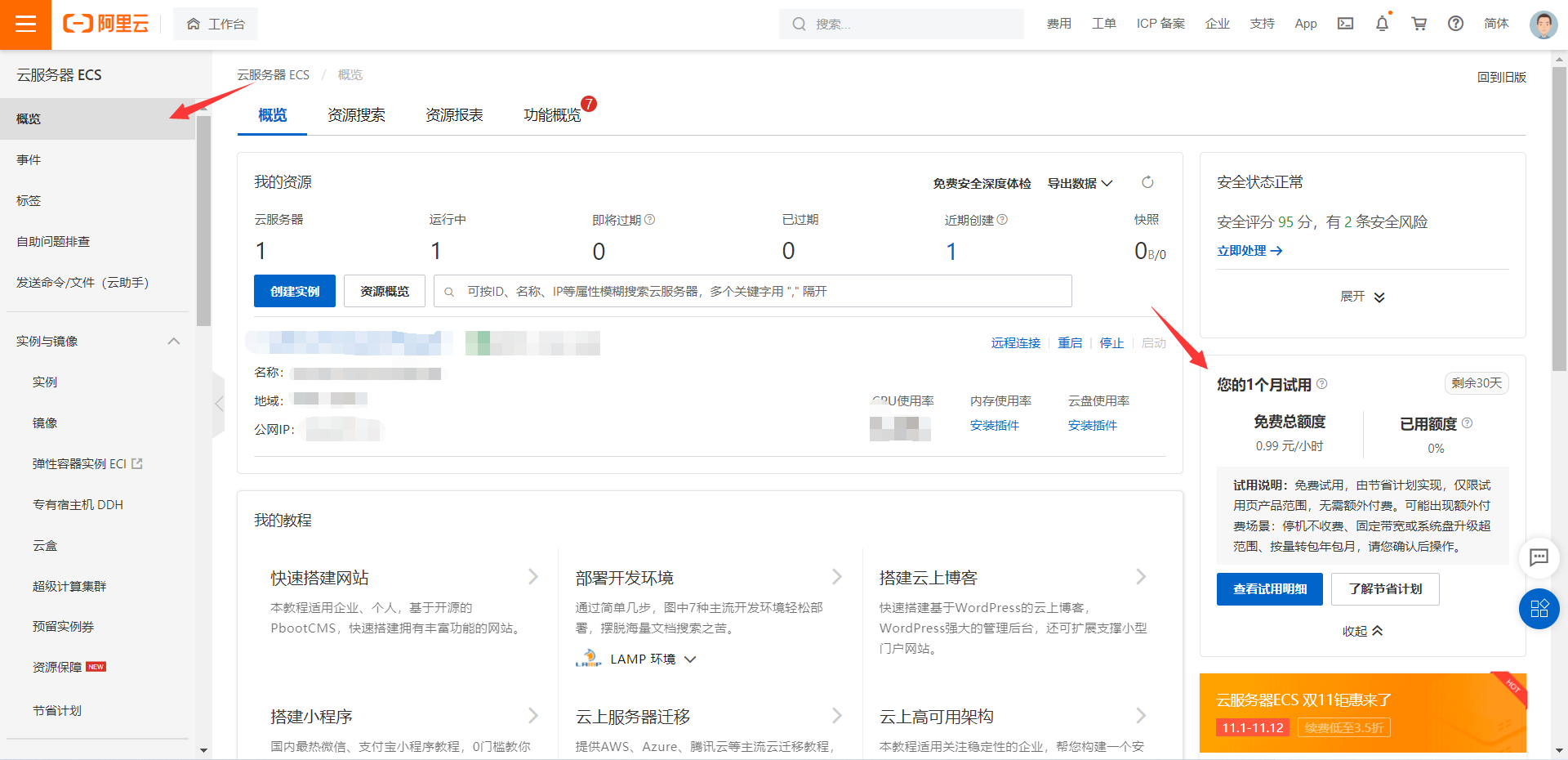Click 安装插件 under 云盘使用率
Screen dimensions: 1568x760
(1093, 426)
